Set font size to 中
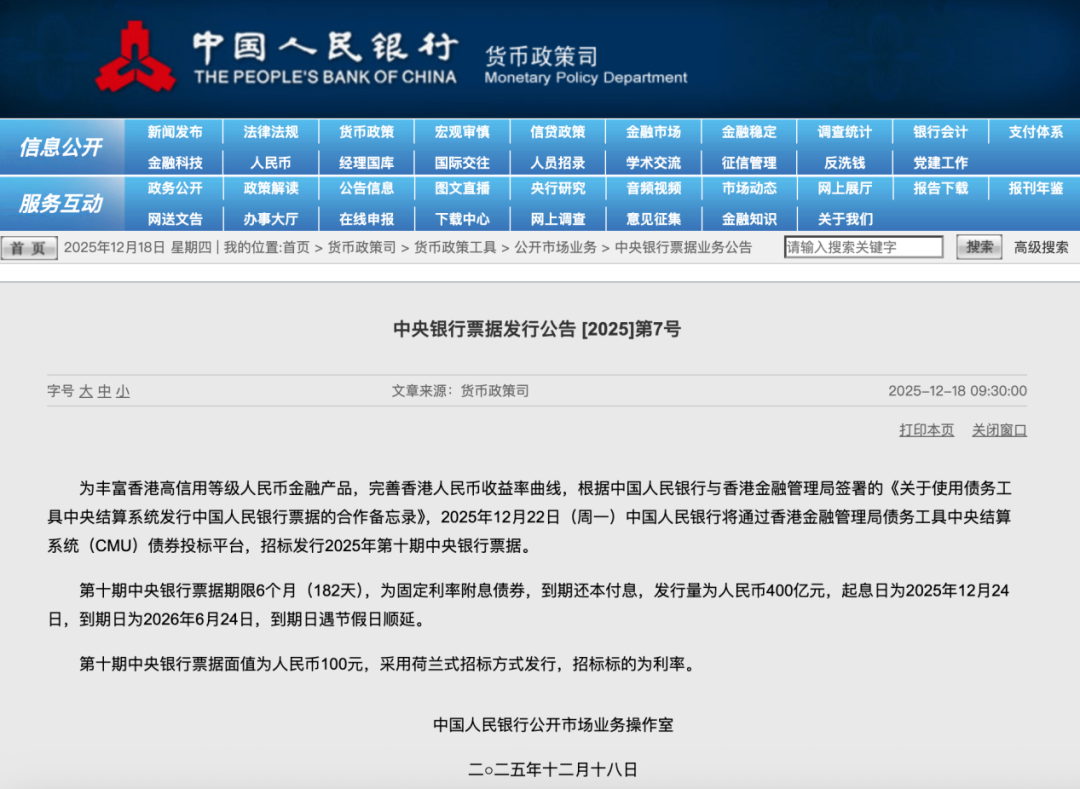The height and width of the screenshot is (789, 1080). [x=104, y=392]
